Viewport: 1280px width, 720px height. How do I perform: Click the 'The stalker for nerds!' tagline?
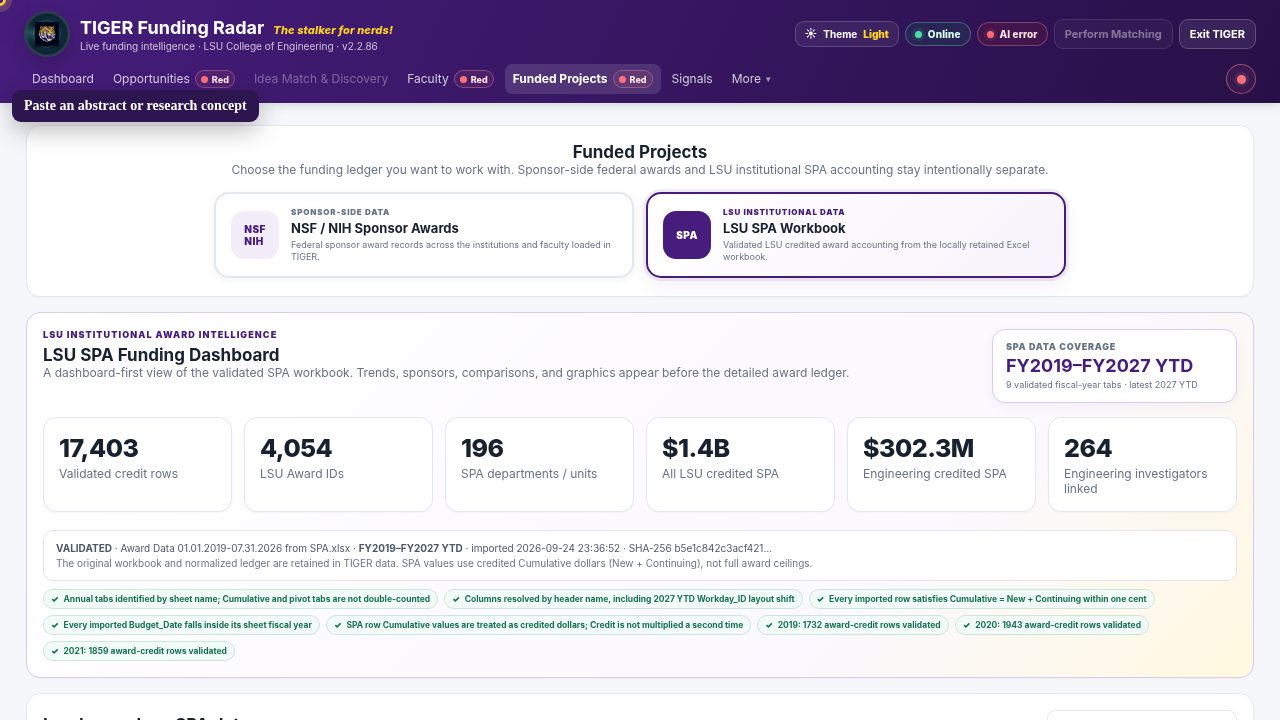[x=333, y=30]
